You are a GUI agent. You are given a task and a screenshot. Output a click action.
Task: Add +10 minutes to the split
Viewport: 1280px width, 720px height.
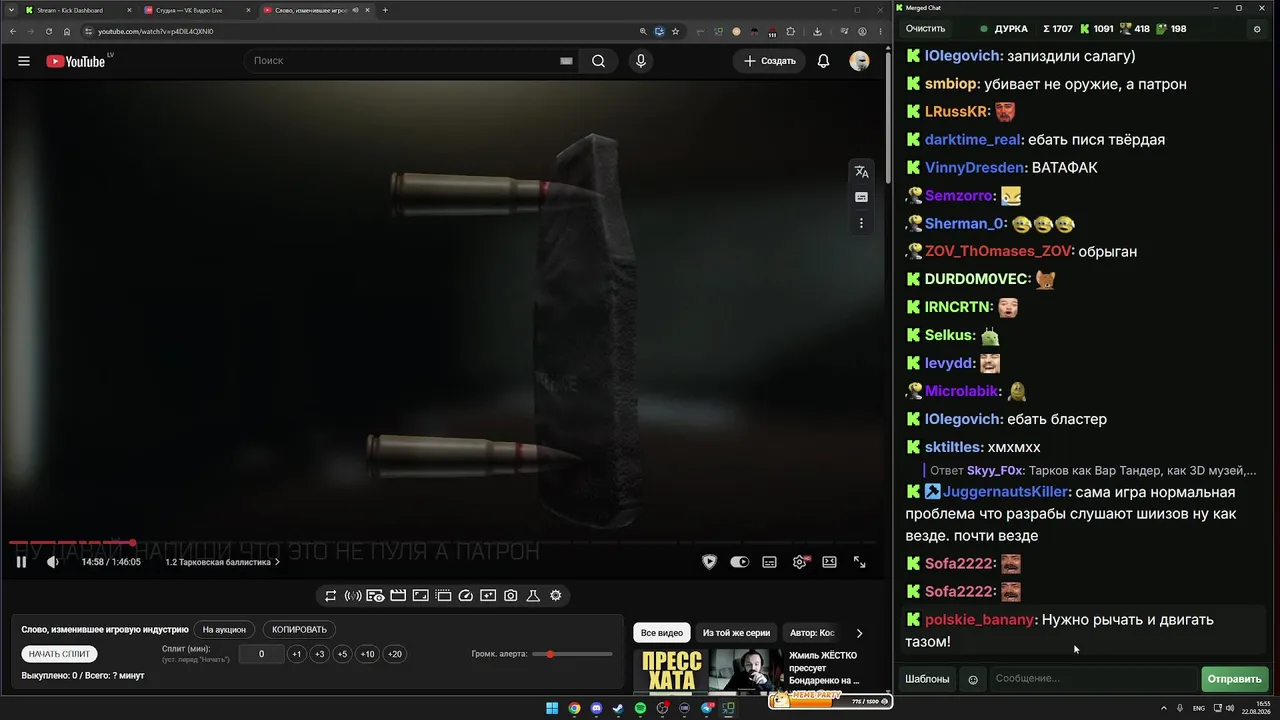click(x=368, y=654)
